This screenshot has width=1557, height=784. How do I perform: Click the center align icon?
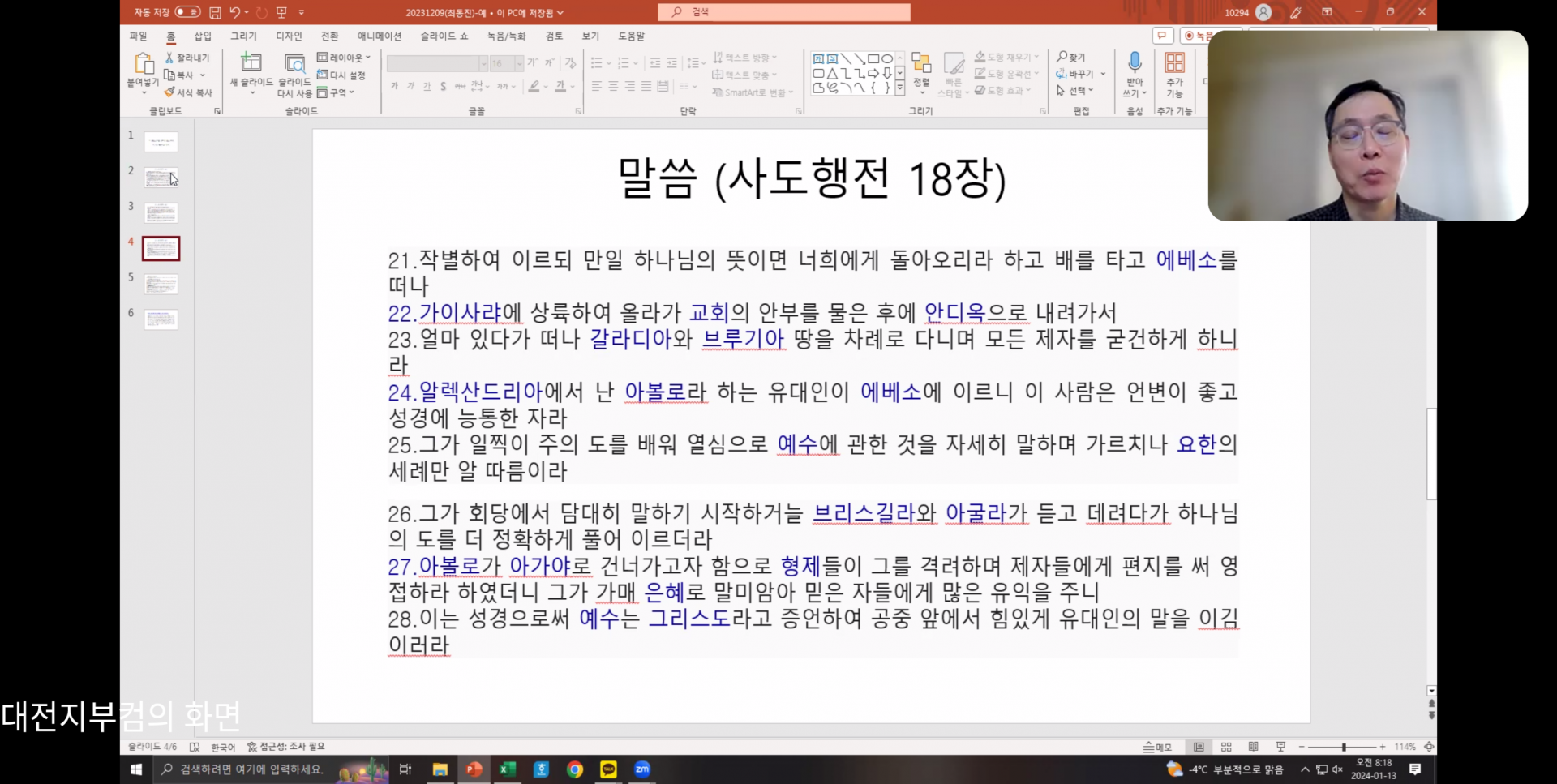pos(613,86)
